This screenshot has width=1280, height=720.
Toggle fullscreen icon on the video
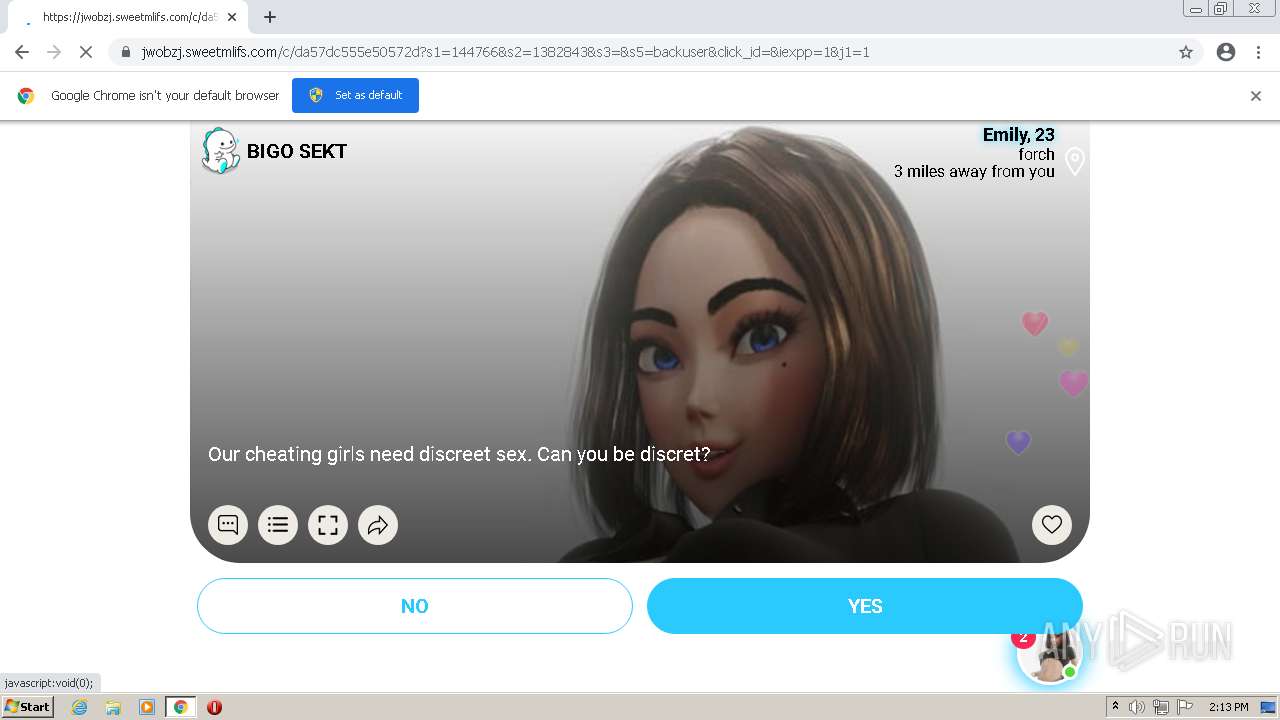[x=328, y=525]
